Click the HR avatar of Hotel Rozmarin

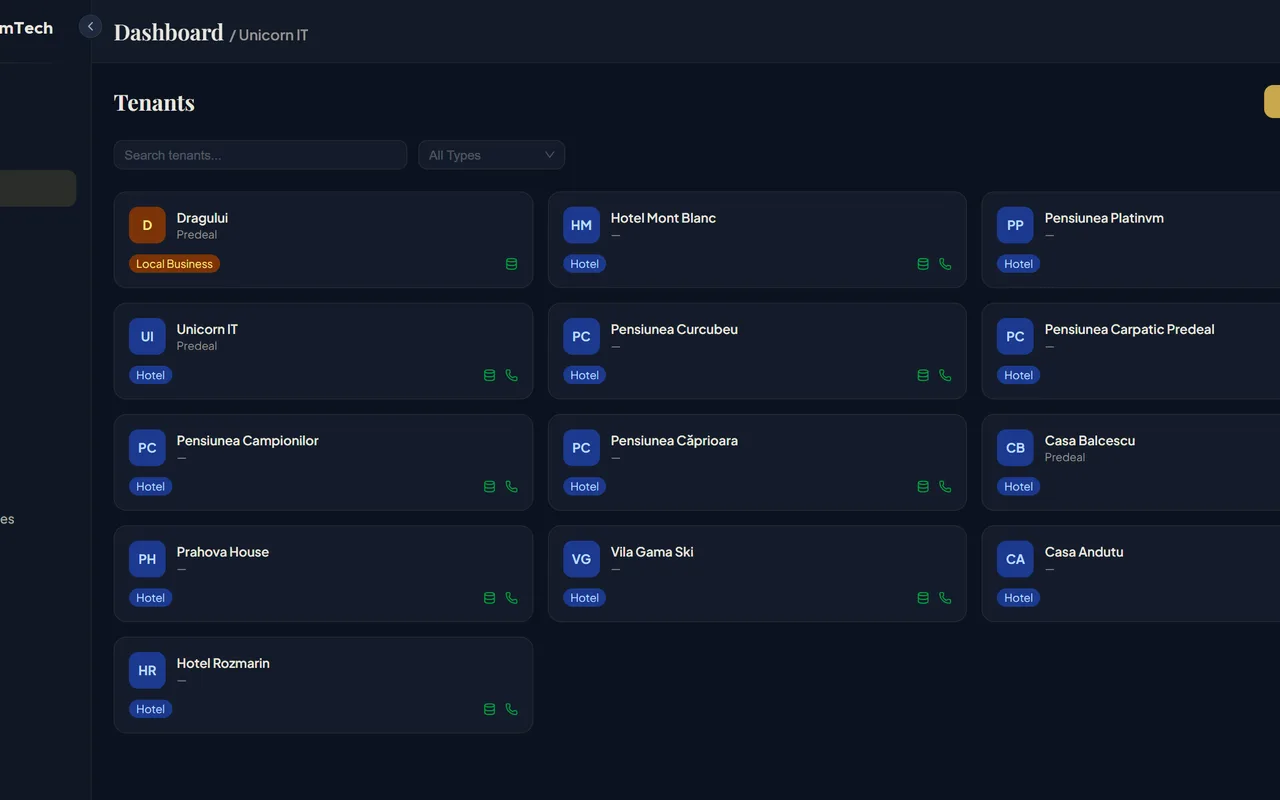click(x=147, y=670)
